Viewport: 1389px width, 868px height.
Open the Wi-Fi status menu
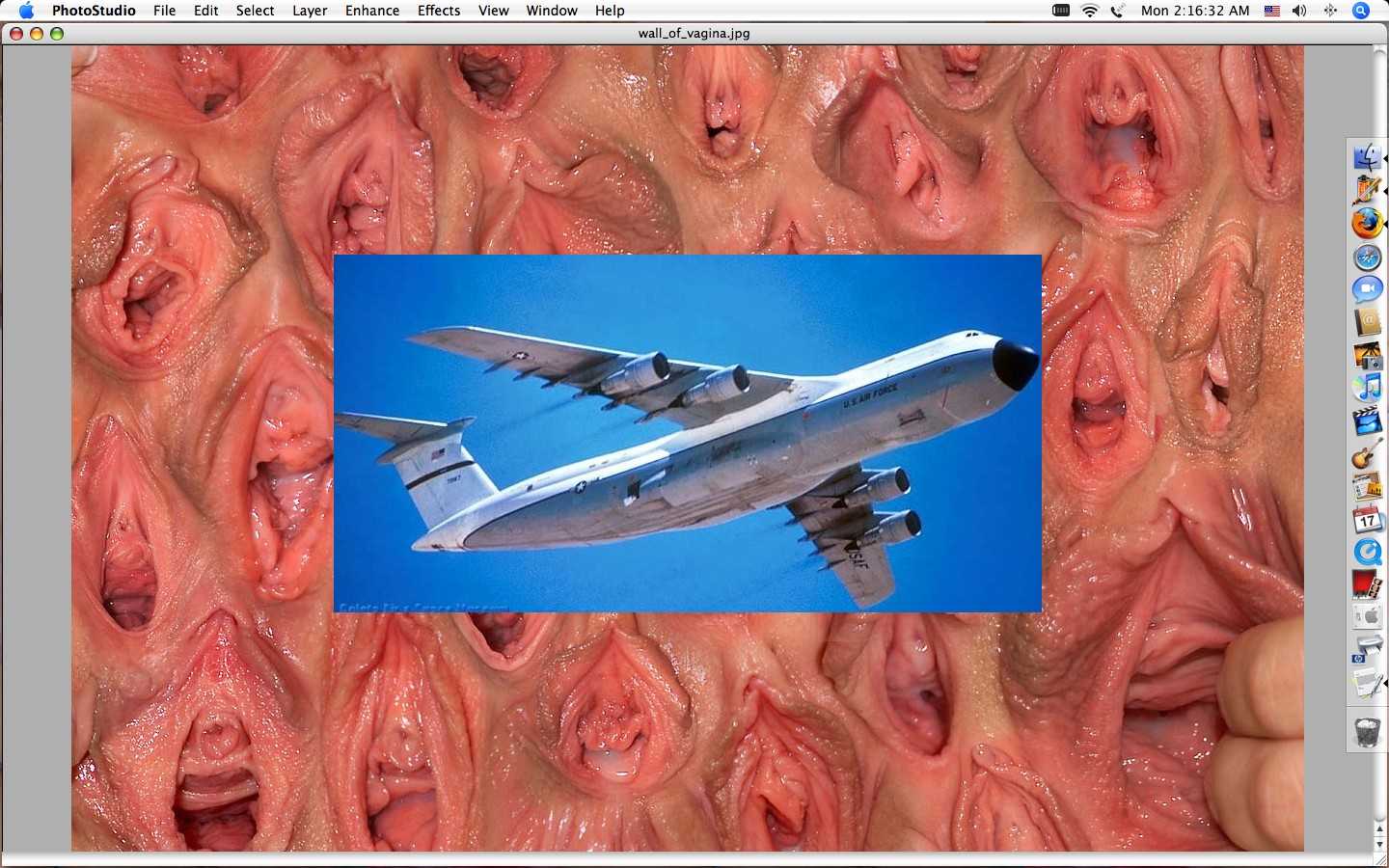pyautogui.click(x=1090, y=11)
